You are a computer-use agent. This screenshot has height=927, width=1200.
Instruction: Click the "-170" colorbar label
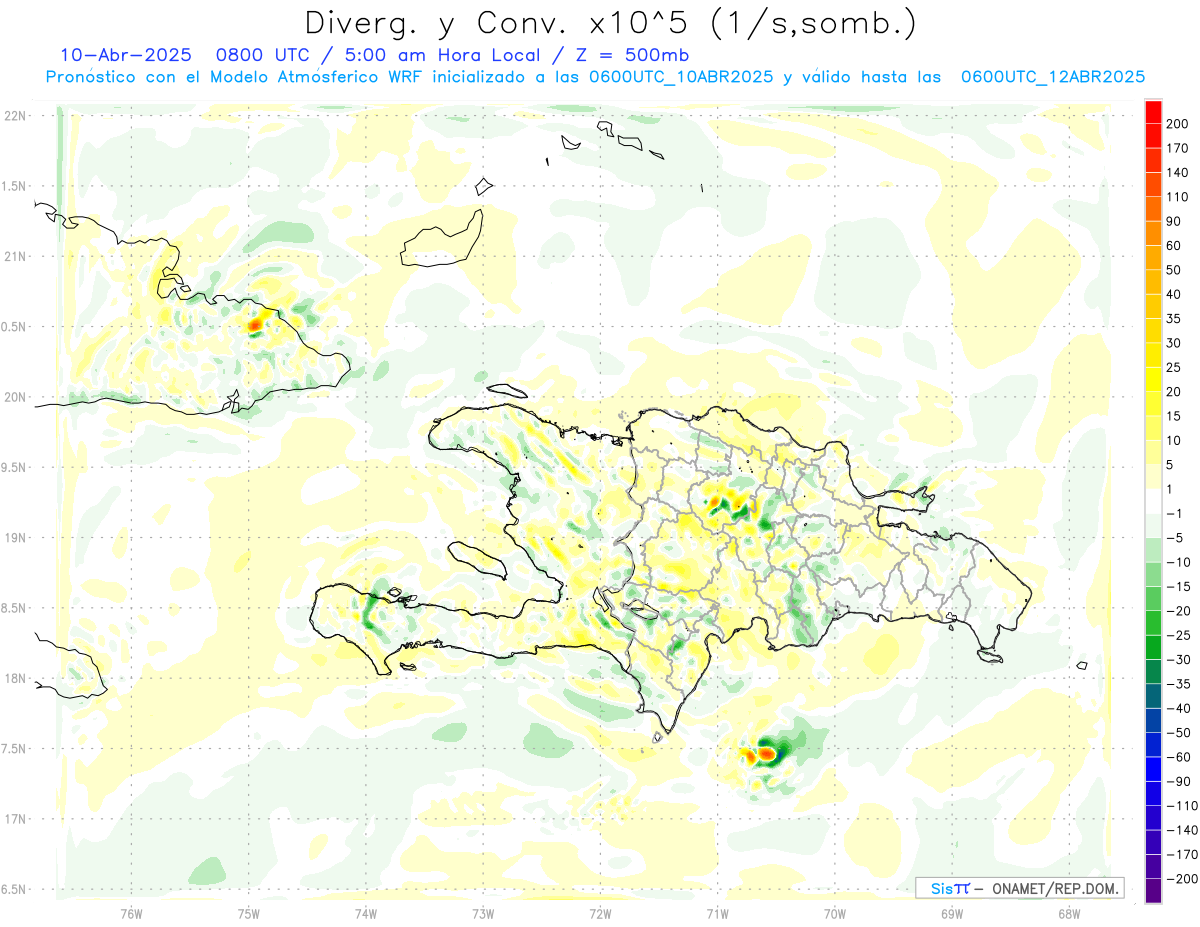(x=1182, y=855)
